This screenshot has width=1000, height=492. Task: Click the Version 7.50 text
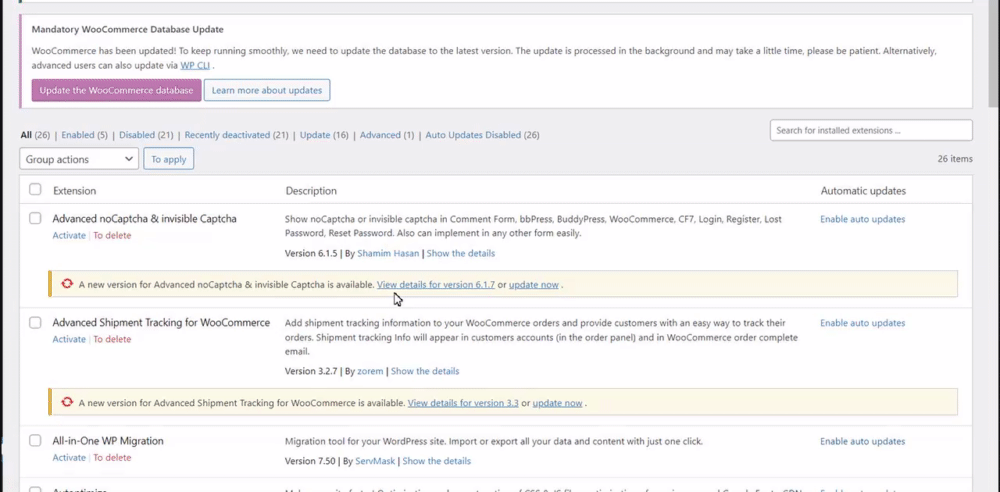pyautogui.click(x=310, y=461)
